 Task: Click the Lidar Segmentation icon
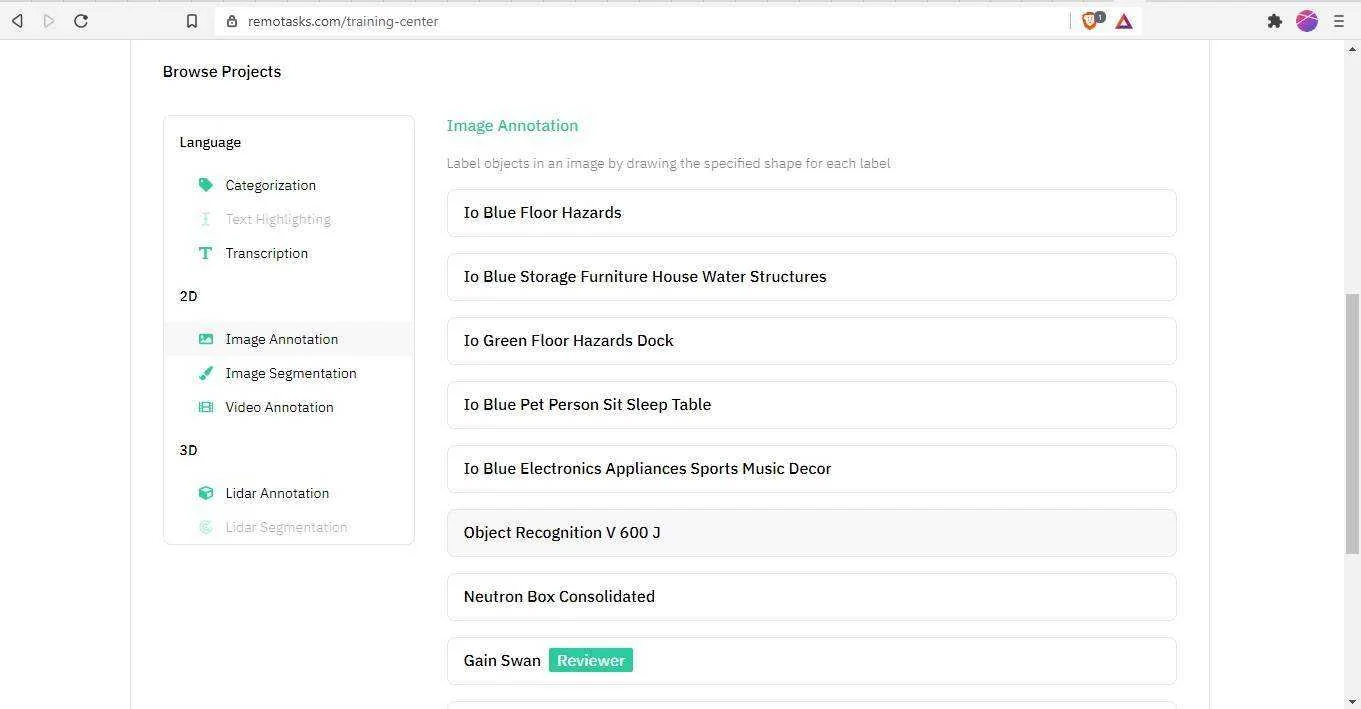[x=206, y=527]
